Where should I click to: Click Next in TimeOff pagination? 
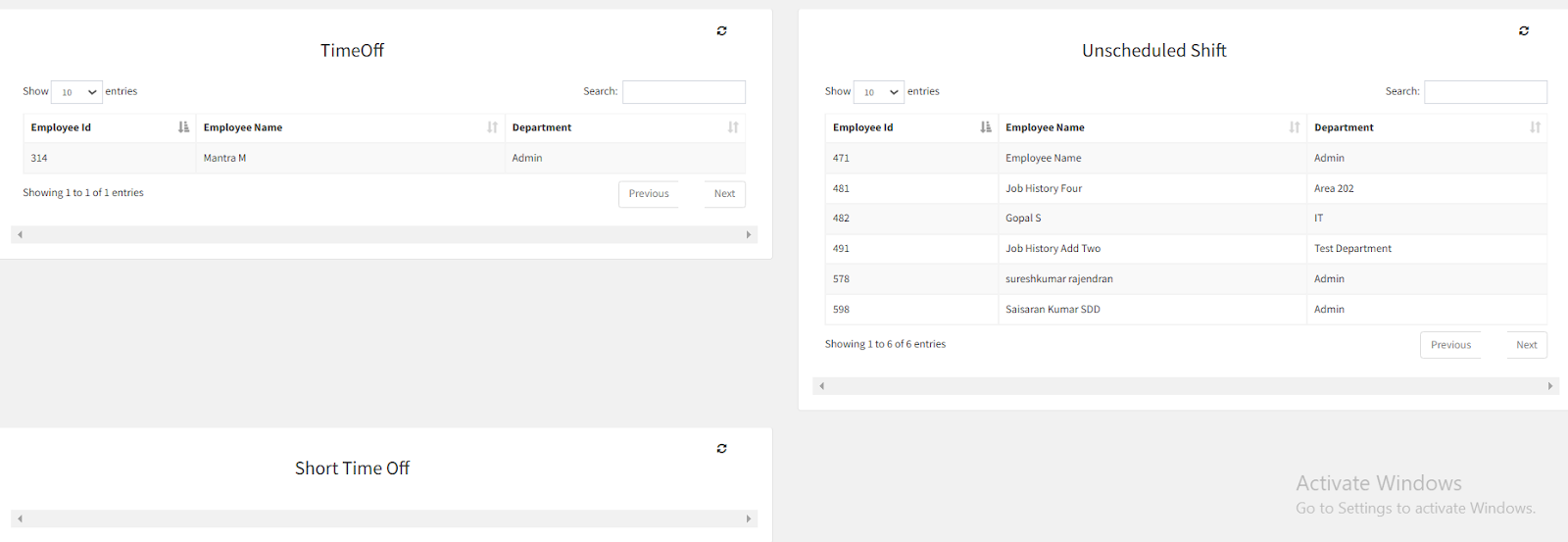click(724, 194)
